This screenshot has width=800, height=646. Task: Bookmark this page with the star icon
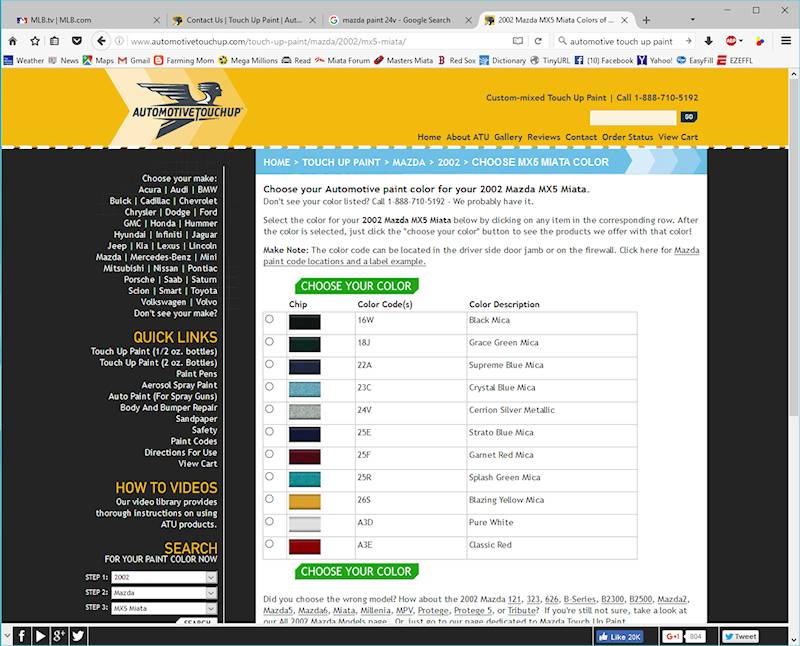tap(35, 41)
